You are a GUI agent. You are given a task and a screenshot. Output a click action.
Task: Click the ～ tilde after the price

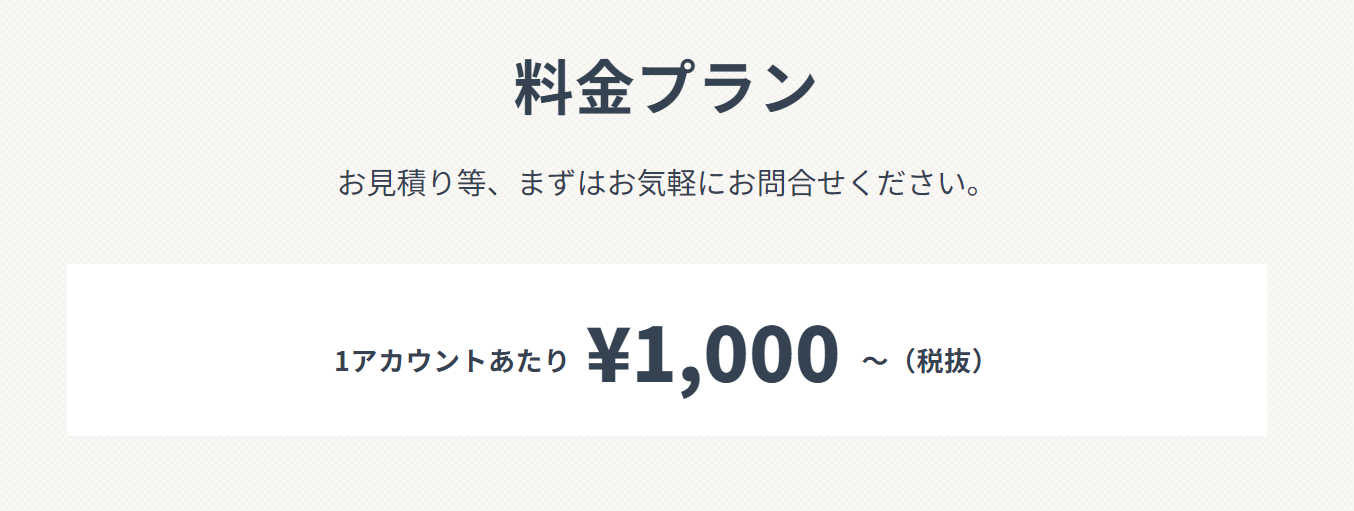click(874, 361)
